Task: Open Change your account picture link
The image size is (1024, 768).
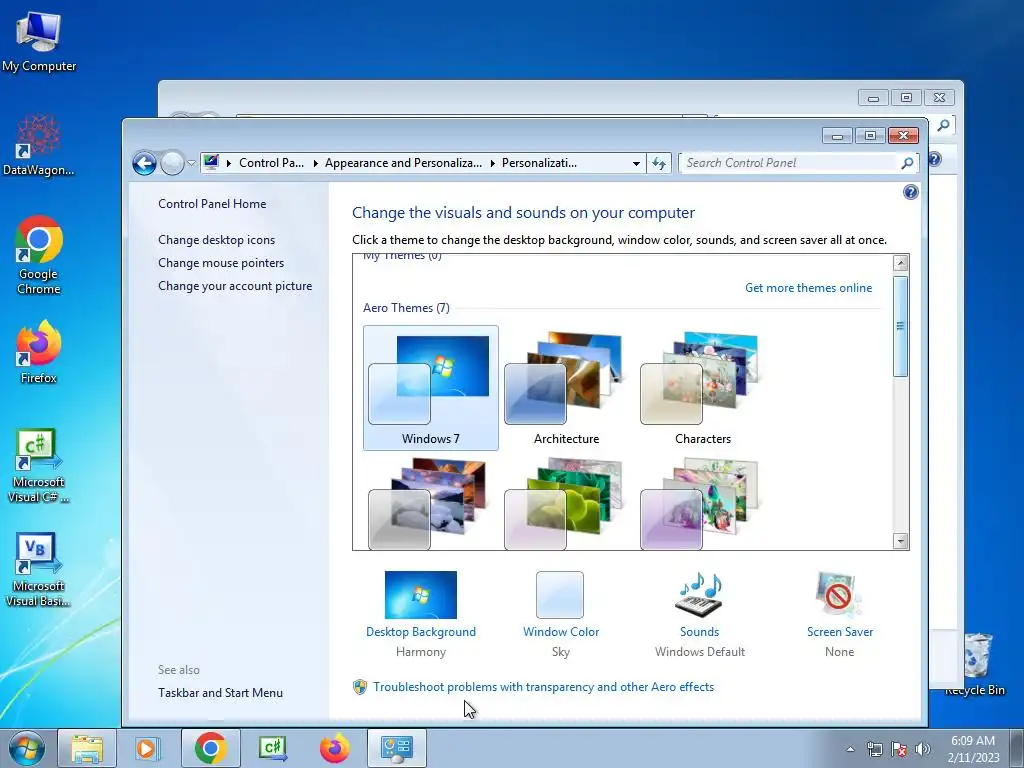Action: click(x=235, y=285)
